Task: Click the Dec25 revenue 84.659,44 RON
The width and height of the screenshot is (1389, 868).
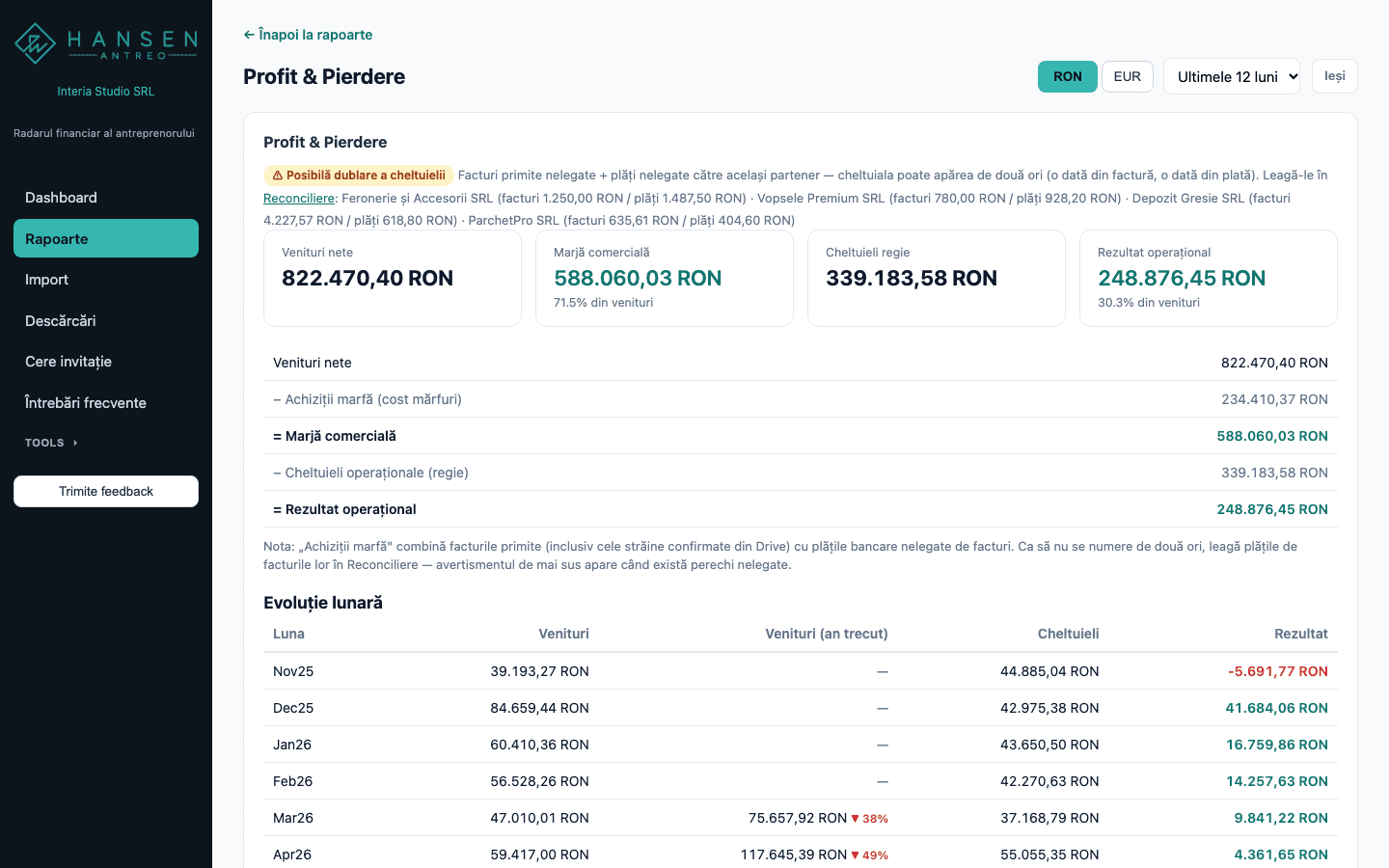Action: pos(539,708)
